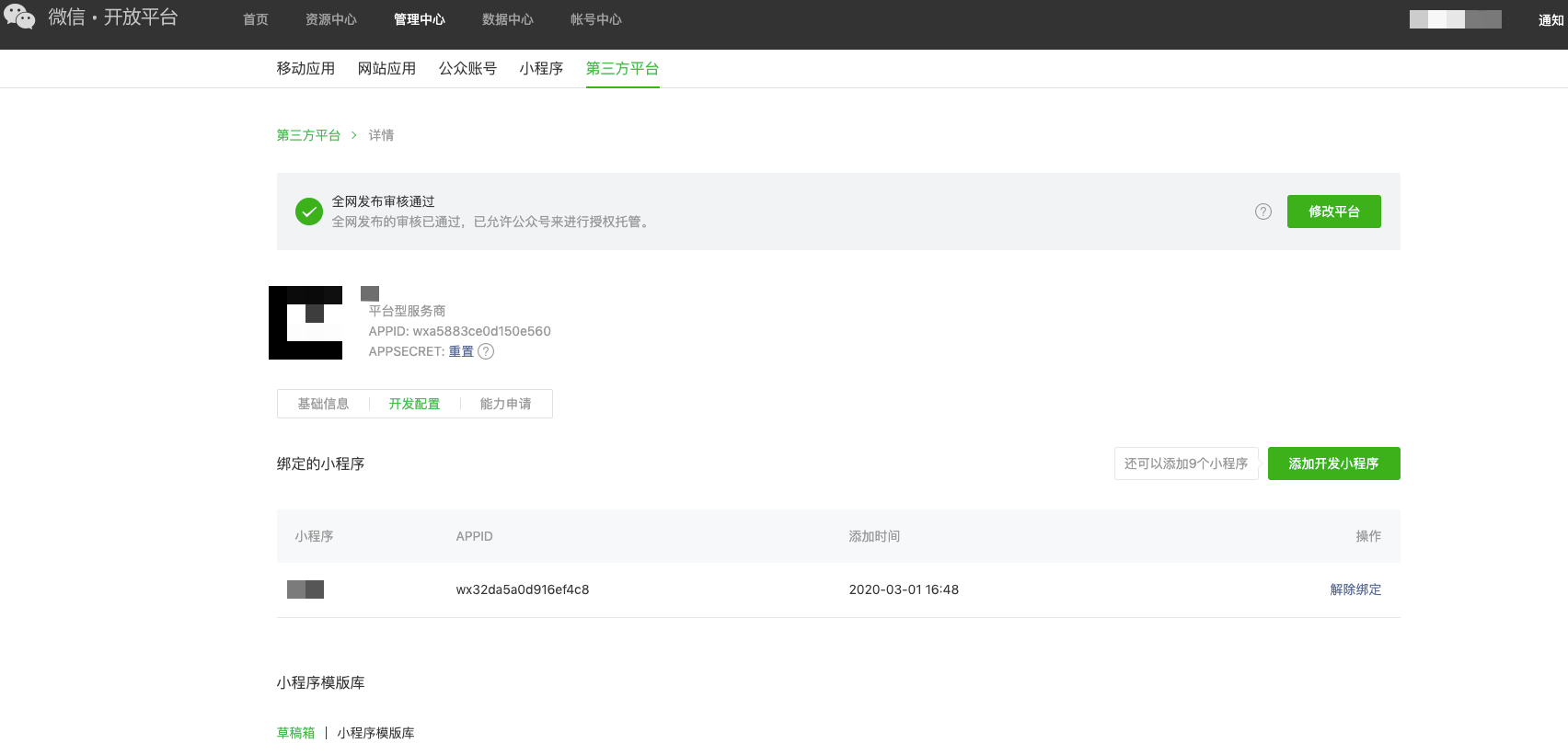This screenshot has width=1568, height=755.
Task: Click the APPID column header
Action: pyautogui.click(x=475, y=536)
